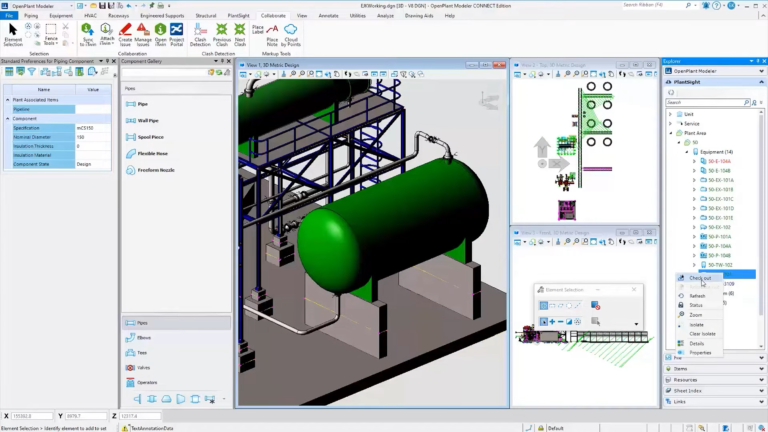
Task: Go to Previous Clash
Action: point(222,35)
